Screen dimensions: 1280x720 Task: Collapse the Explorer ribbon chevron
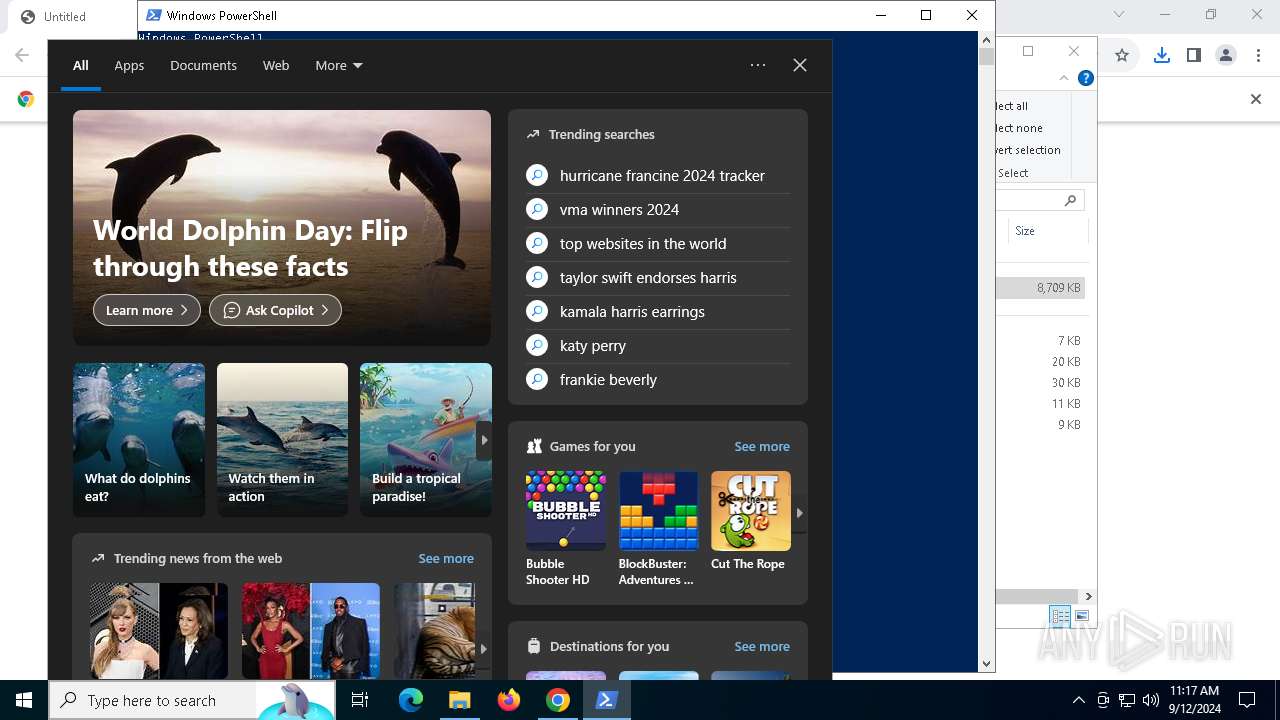pos(1064,78)
